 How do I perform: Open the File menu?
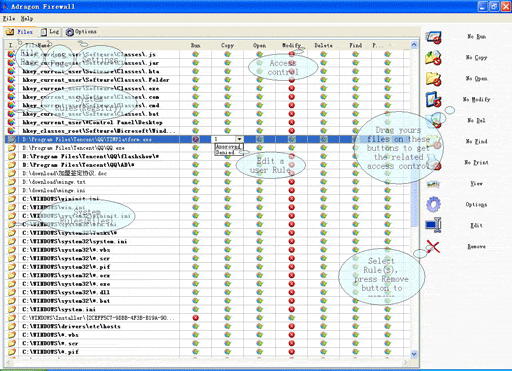9,18
